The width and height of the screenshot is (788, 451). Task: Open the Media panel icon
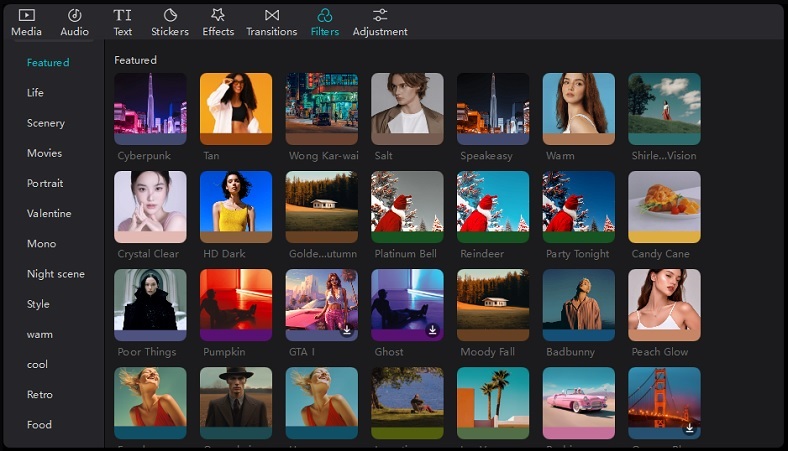(x=26, y=15)
